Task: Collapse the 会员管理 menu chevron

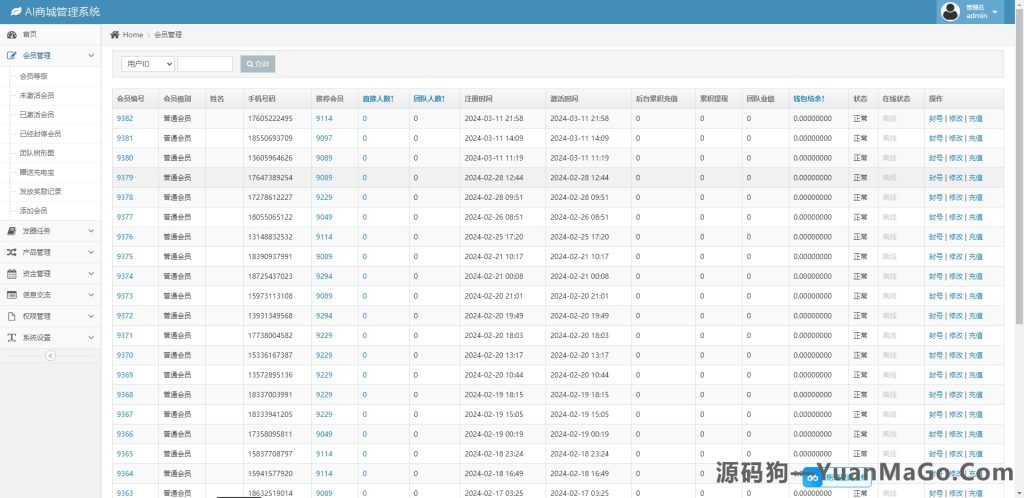Action: 91,56
